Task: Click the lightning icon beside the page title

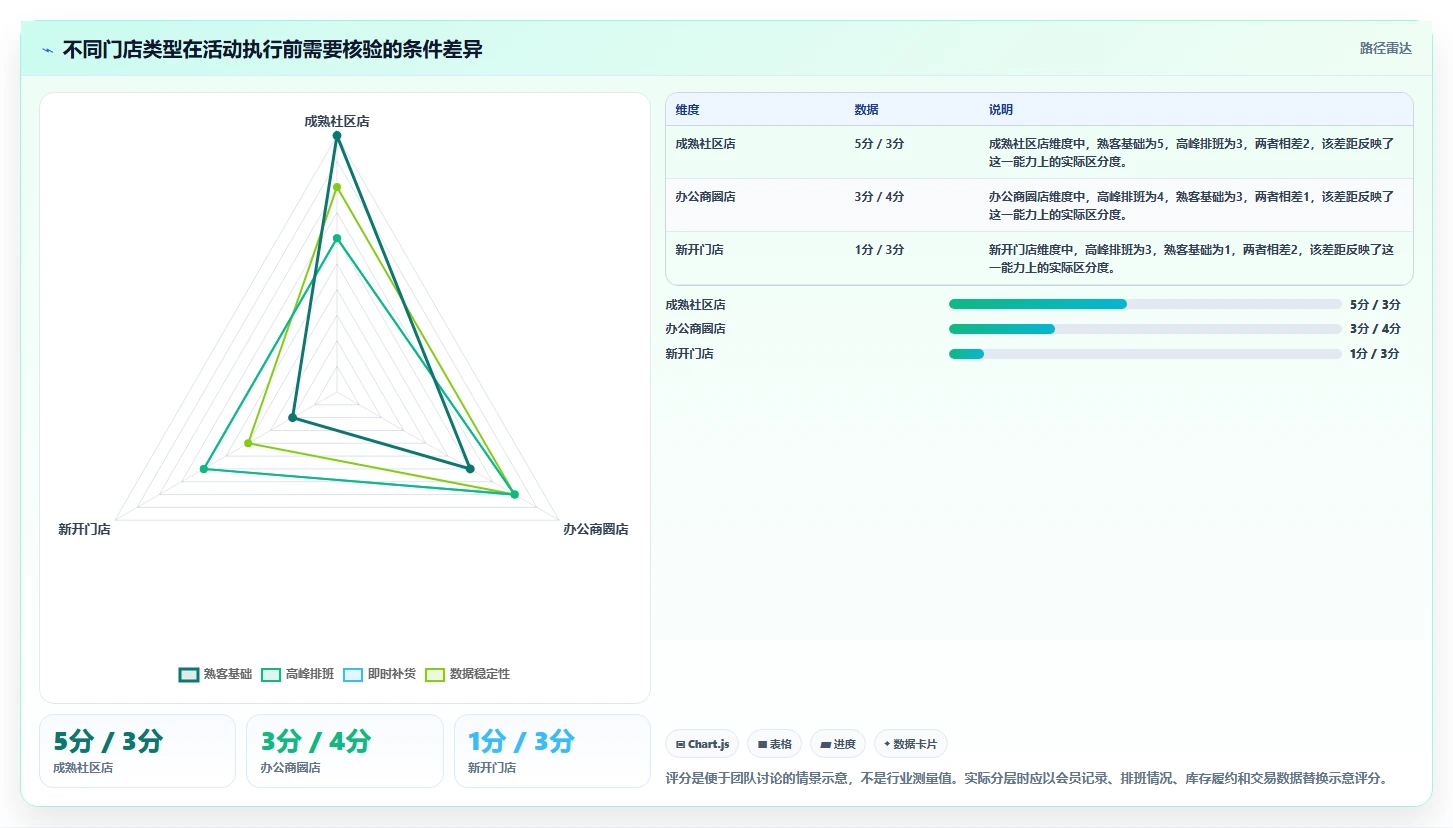Action: point(48,50)
